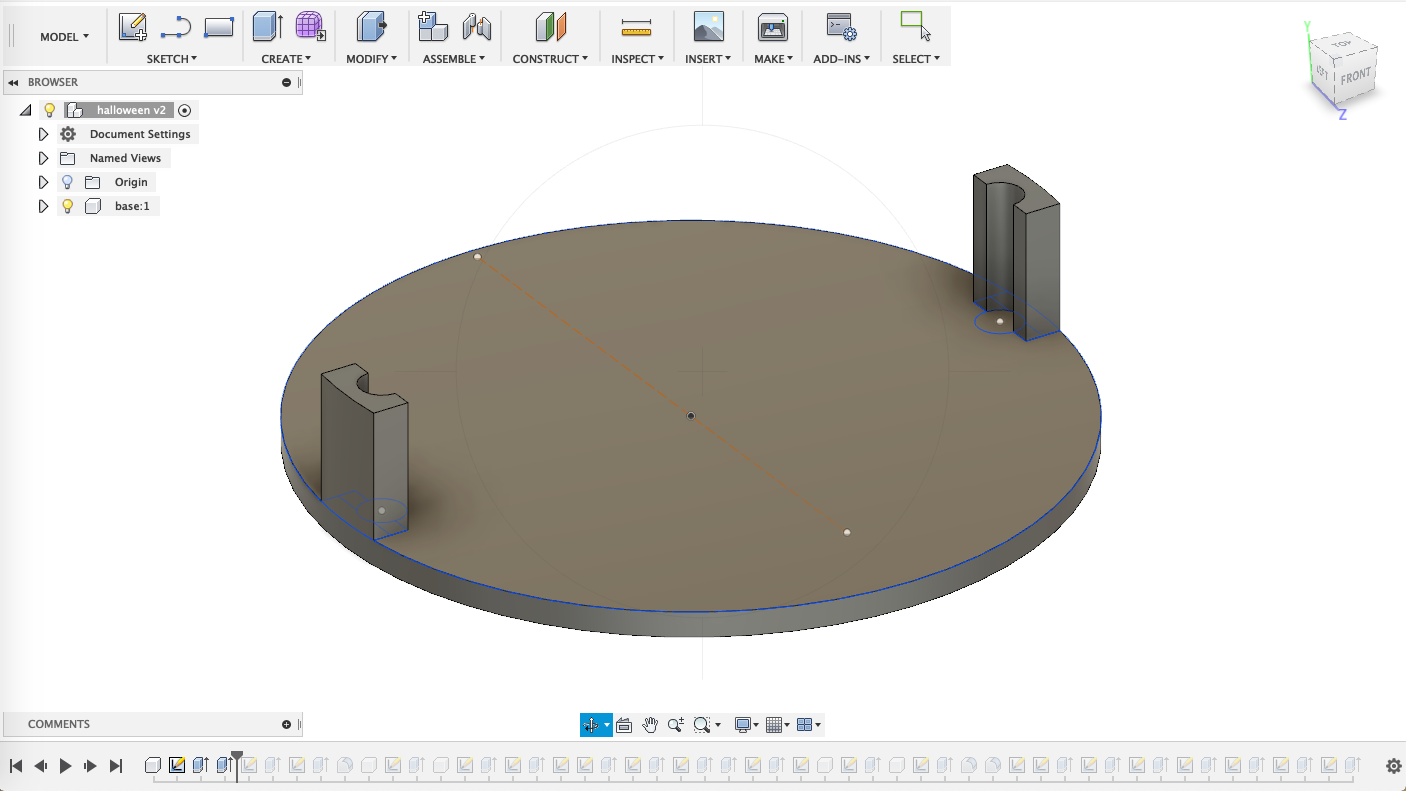Select the Zoom tool on the navigation bar
This screenshot has width=1406, height=791.
click(676, 725)
